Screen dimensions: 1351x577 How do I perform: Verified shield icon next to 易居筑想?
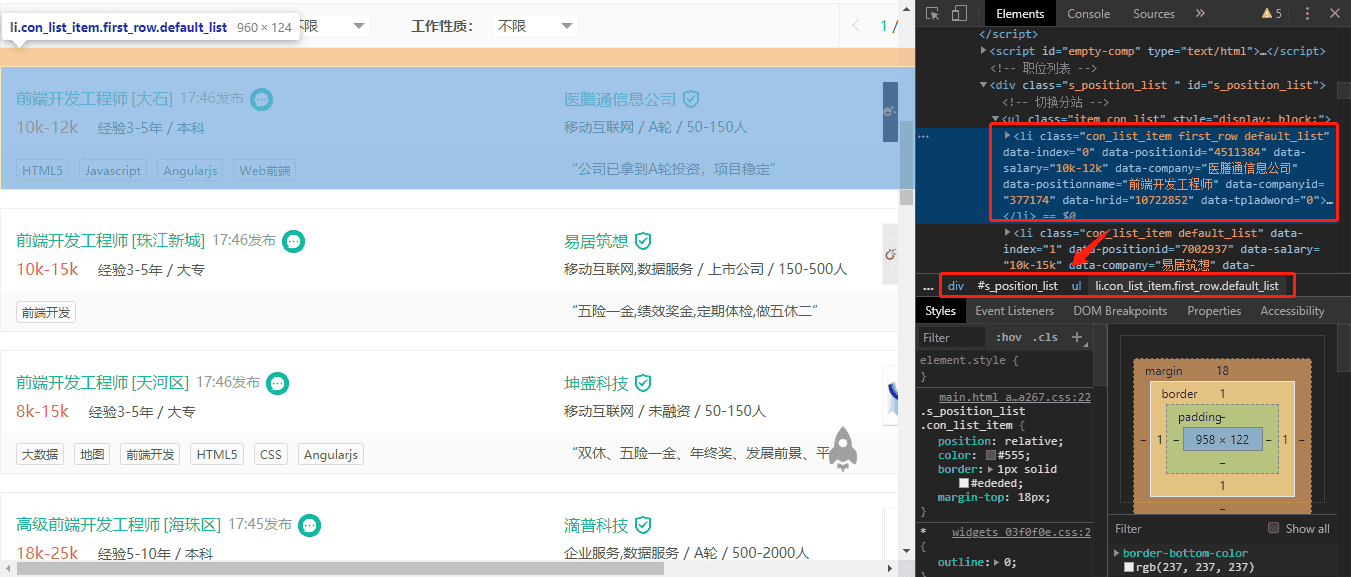coord(643,241)
